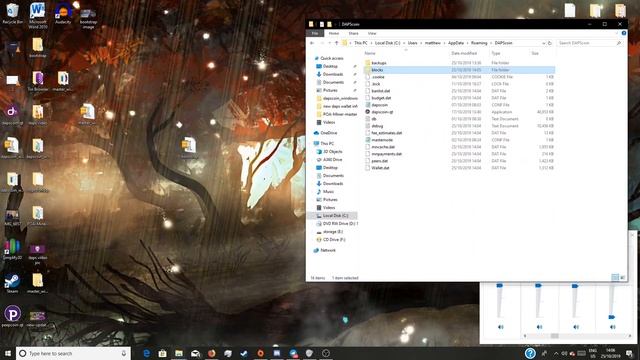Open Microsoft Store from the taskbar
The image size is (640, 360).
coord(162,353)
